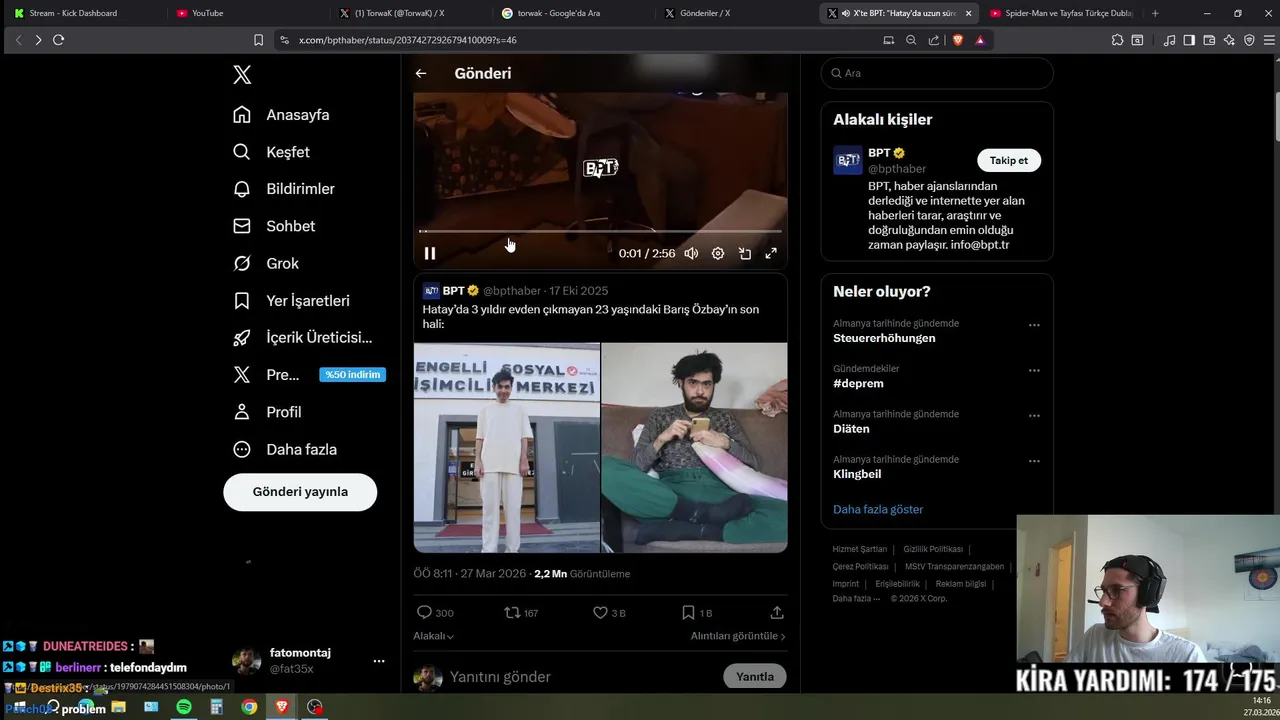Open fatomontaj account menu dots
This screenshot has width=1280, height=720.
(x=379, y=661)
